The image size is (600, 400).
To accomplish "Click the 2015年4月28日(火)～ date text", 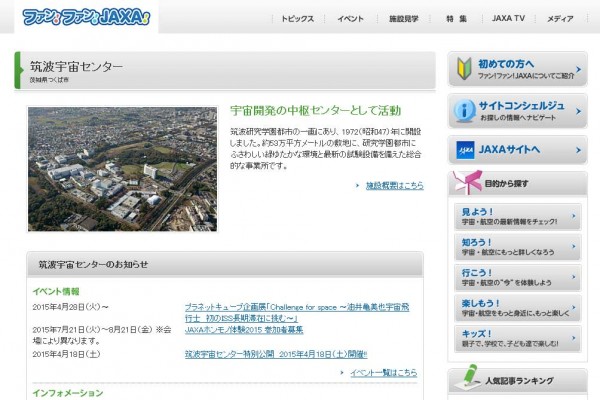I will click(70, 307).
